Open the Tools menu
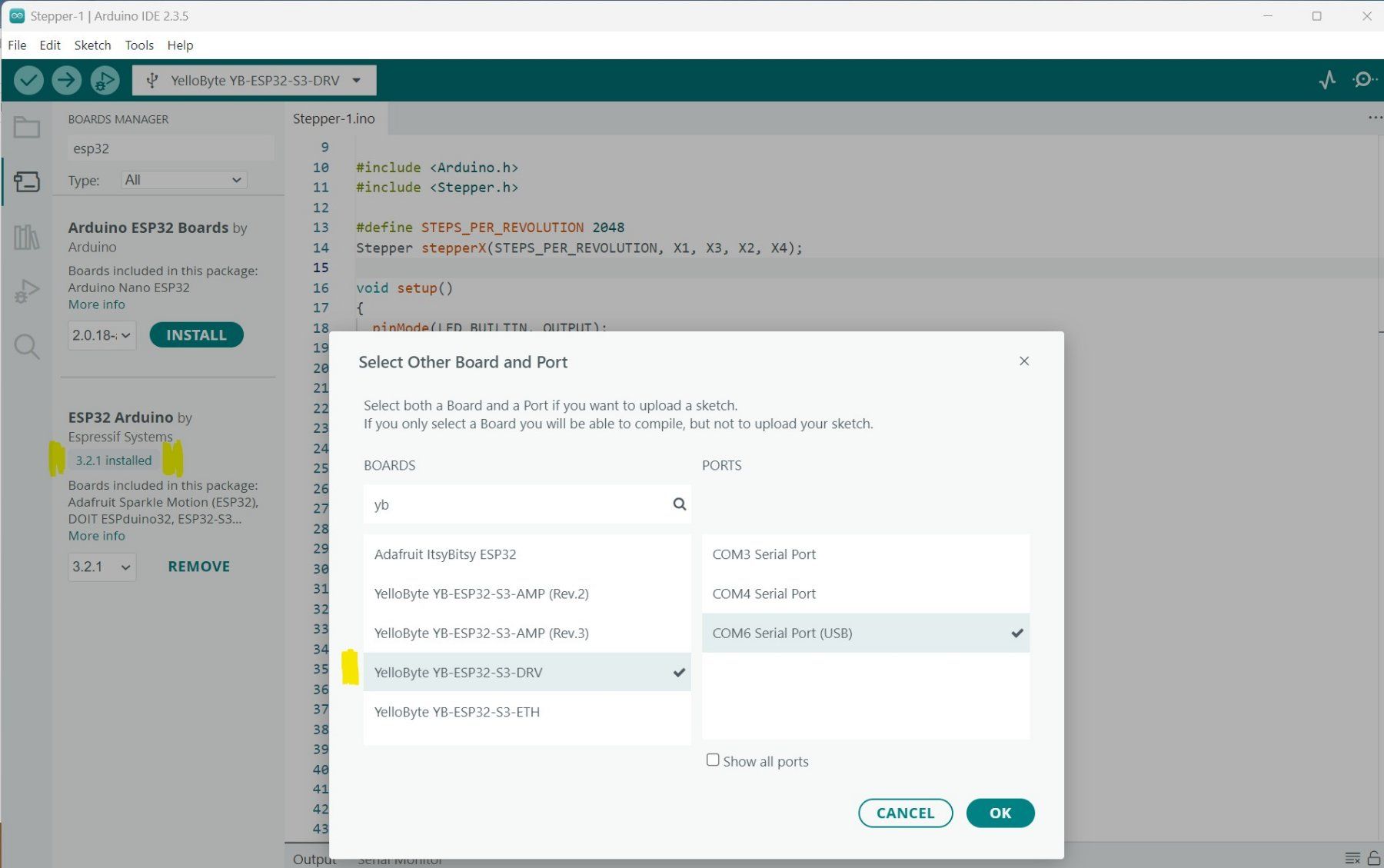This screenshot has width=1384, height=868. [139, 45]
